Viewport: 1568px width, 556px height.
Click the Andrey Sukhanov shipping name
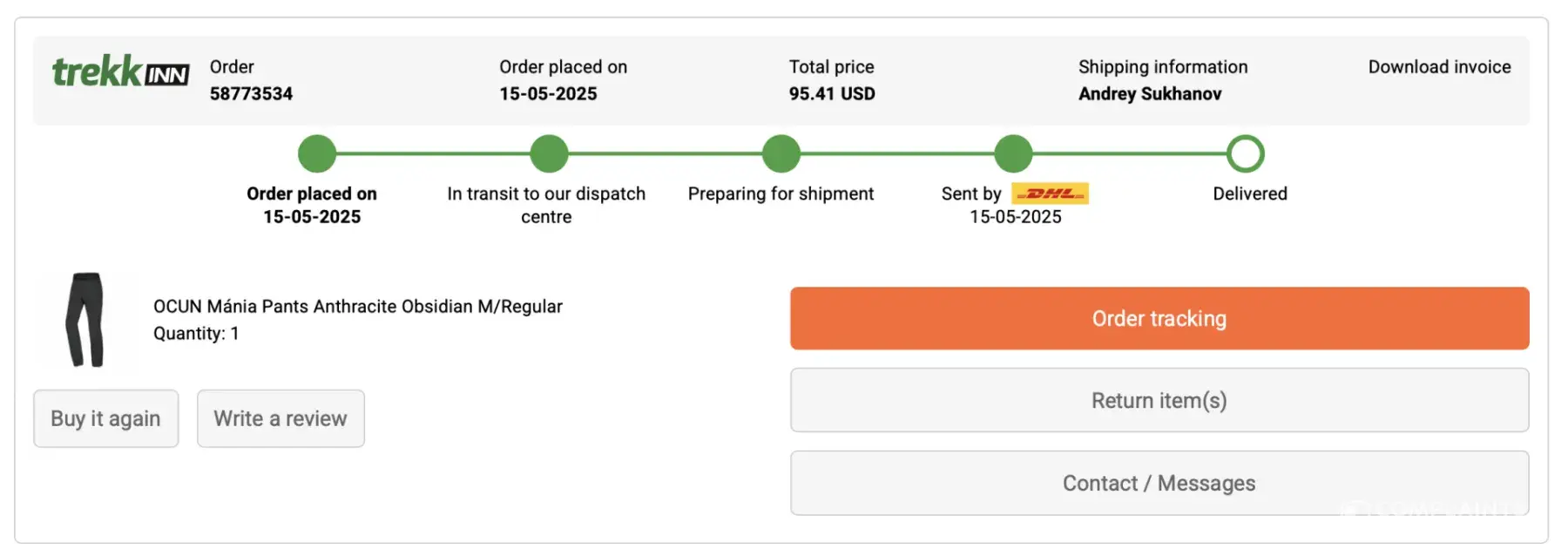1150,94
